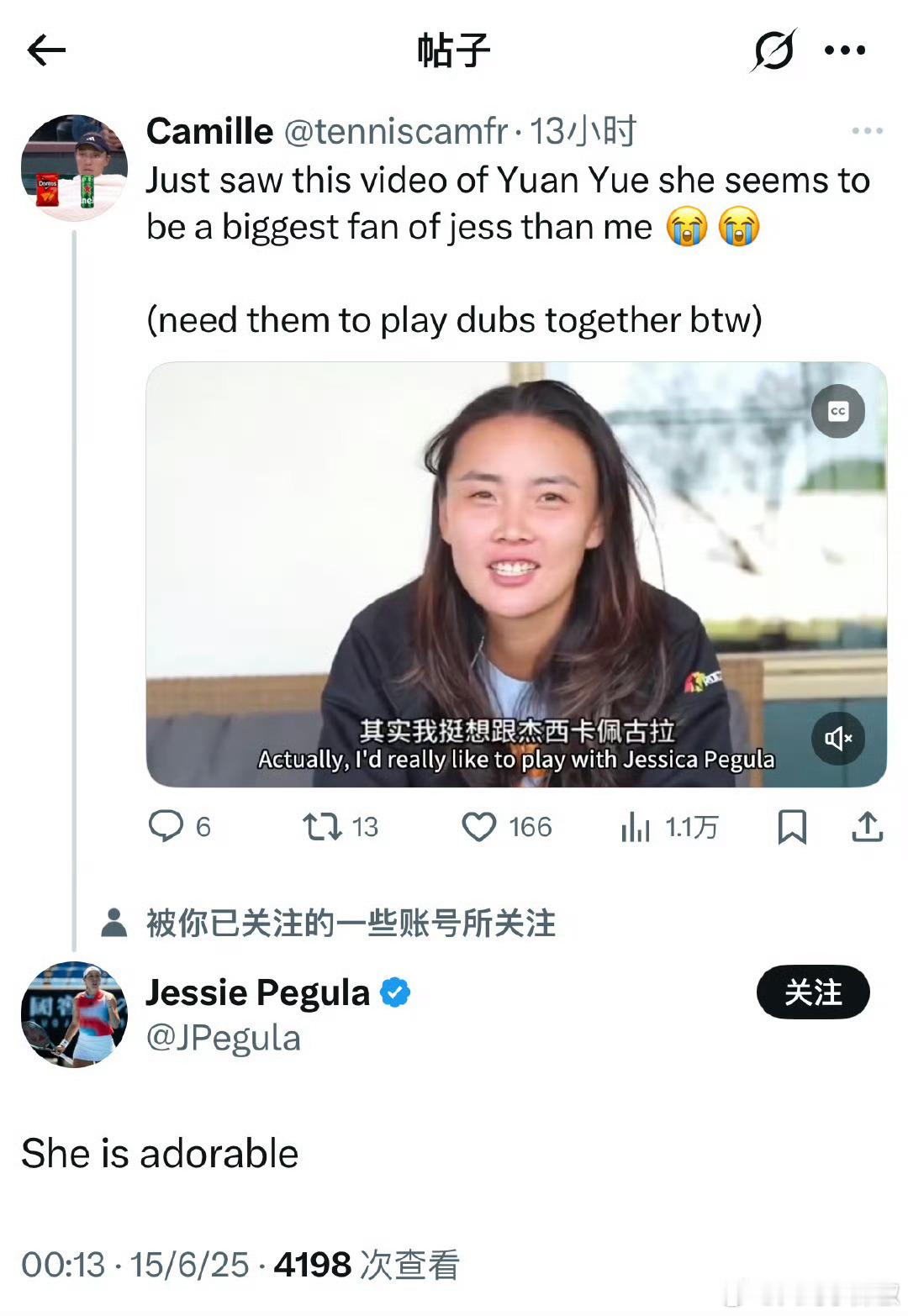
Task: Tap the 帖子 header title
Action: [x=454, y=50]
